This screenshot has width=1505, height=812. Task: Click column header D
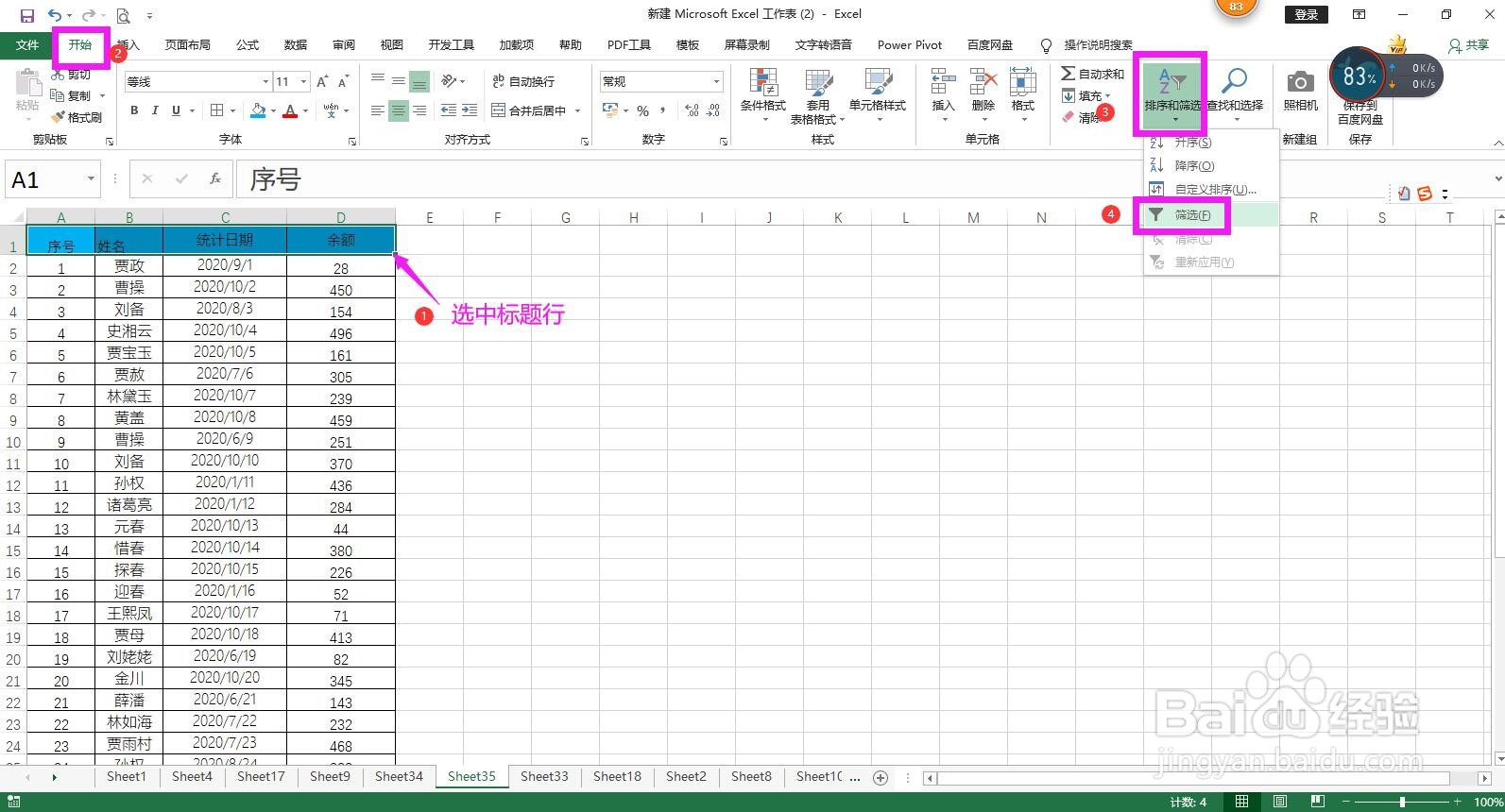tap(341, 217)
